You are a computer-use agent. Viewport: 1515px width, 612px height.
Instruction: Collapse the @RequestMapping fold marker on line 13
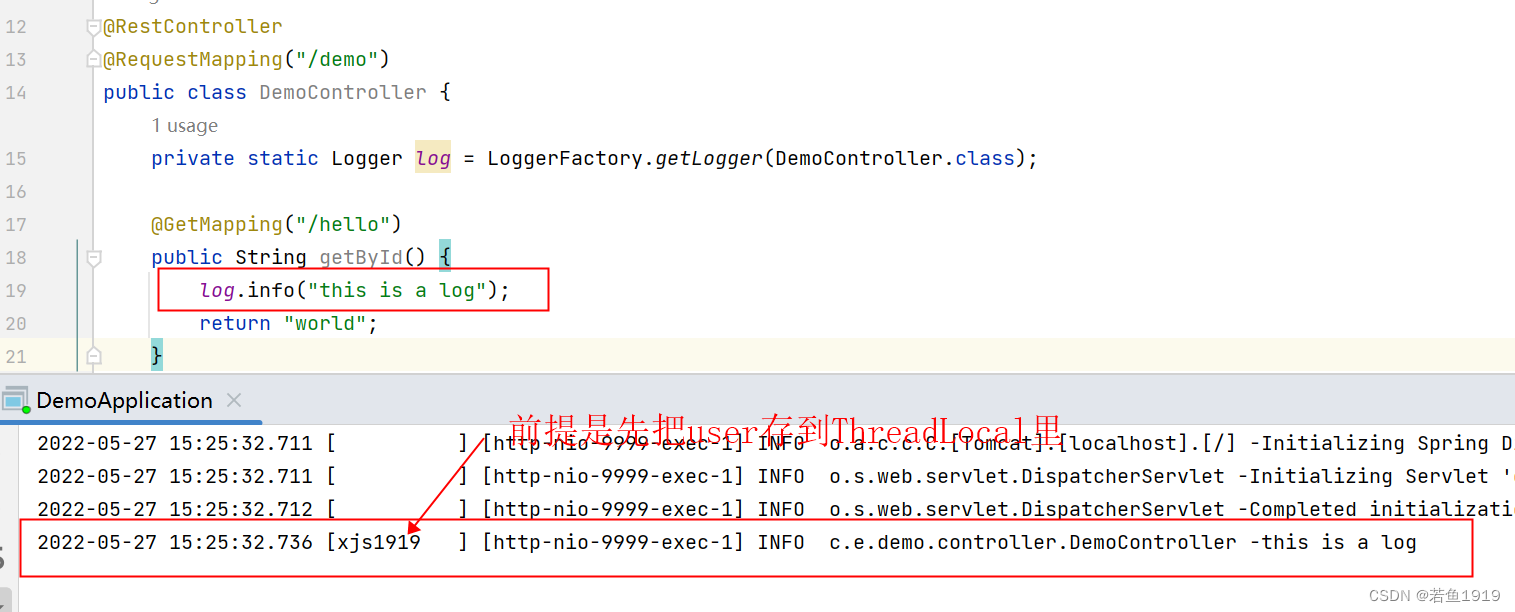pyautogui.click(x=94, y=60)
